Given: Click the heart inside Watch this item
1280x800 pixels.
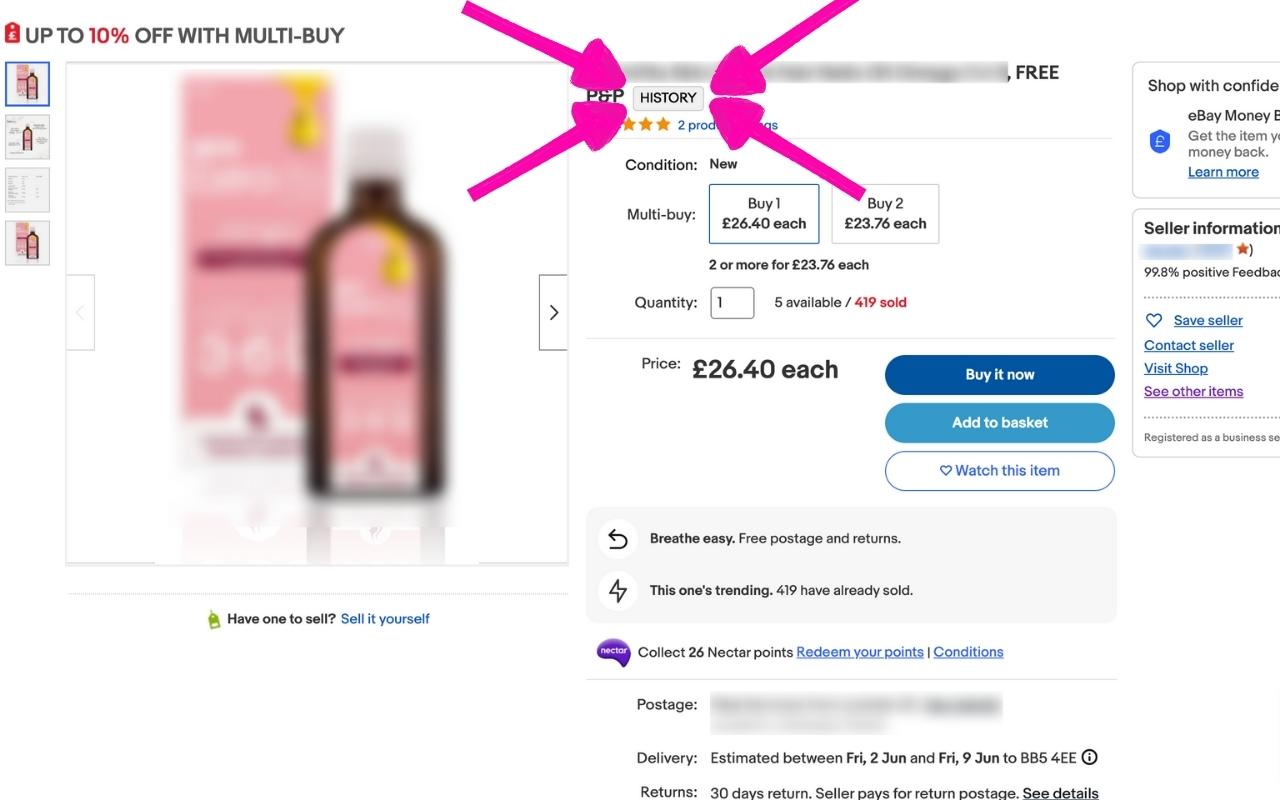Looking at the screenshot, I should click(944, 470).
